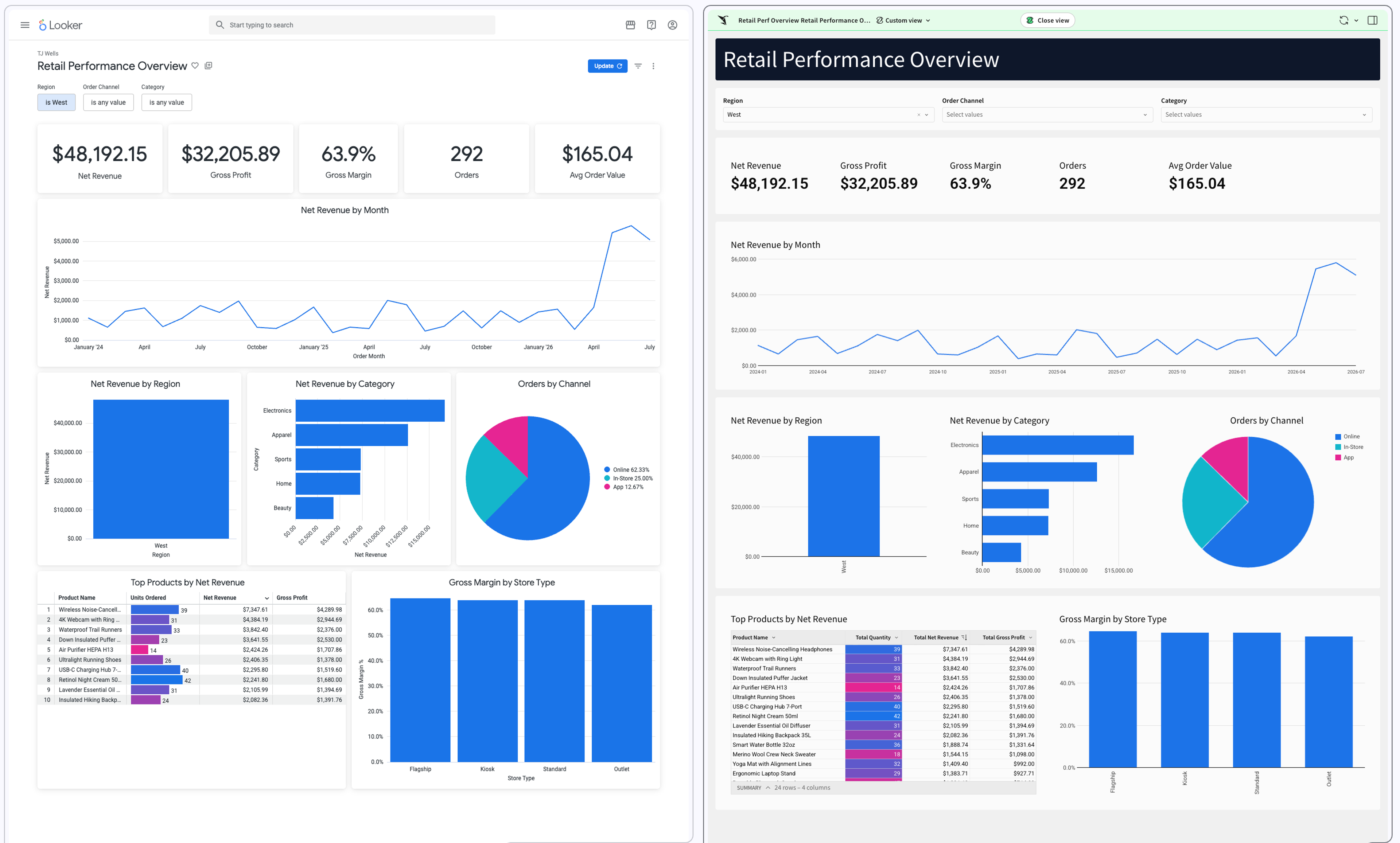Open the Looker Marketplace storefront icon
The width and height of the screenshot is (1400, 843).
(630, 25)
